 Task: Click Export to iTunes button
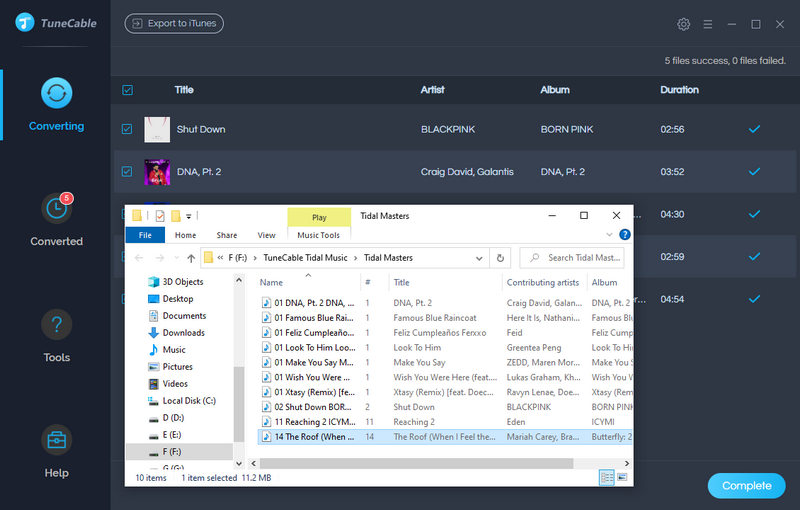(x=174, y=23)
